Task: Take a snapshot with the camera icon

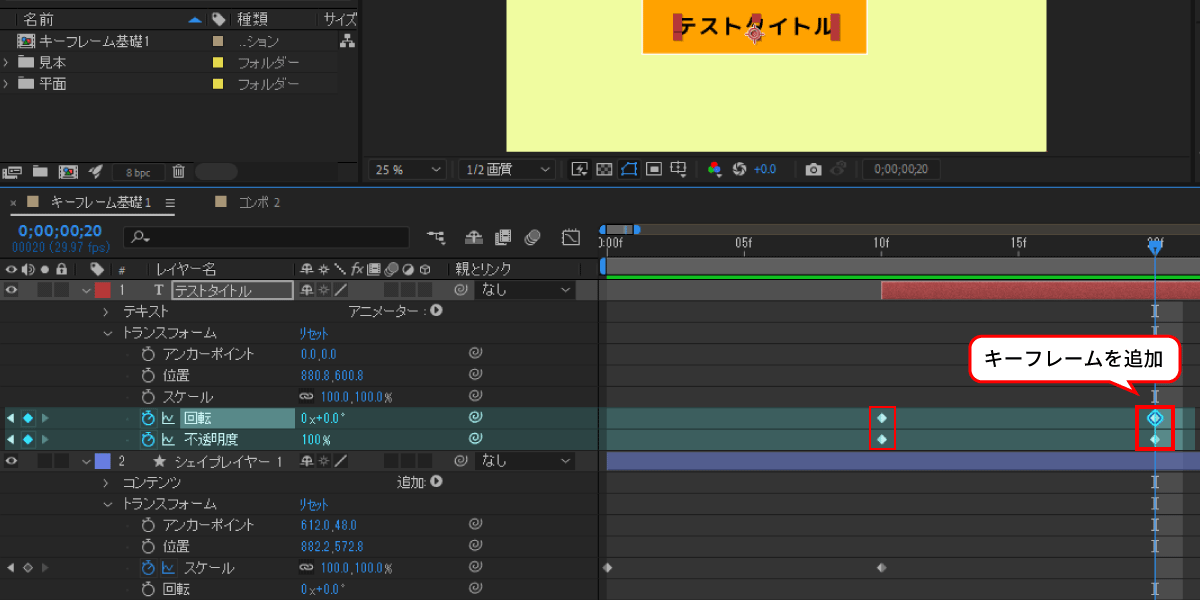Action: tap(814, 169)
